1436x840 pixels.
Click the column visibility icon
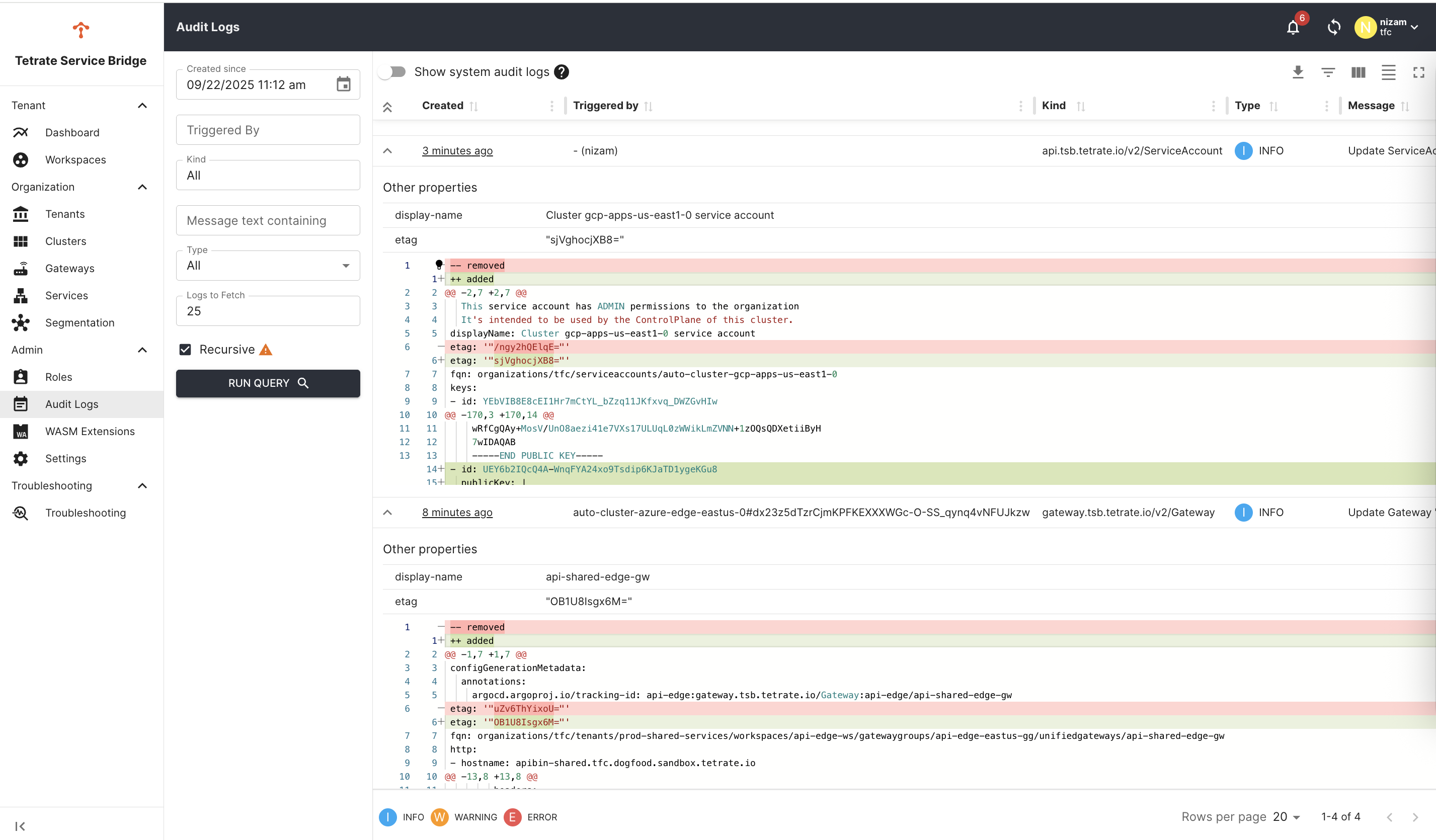[x=1358, y=72]
